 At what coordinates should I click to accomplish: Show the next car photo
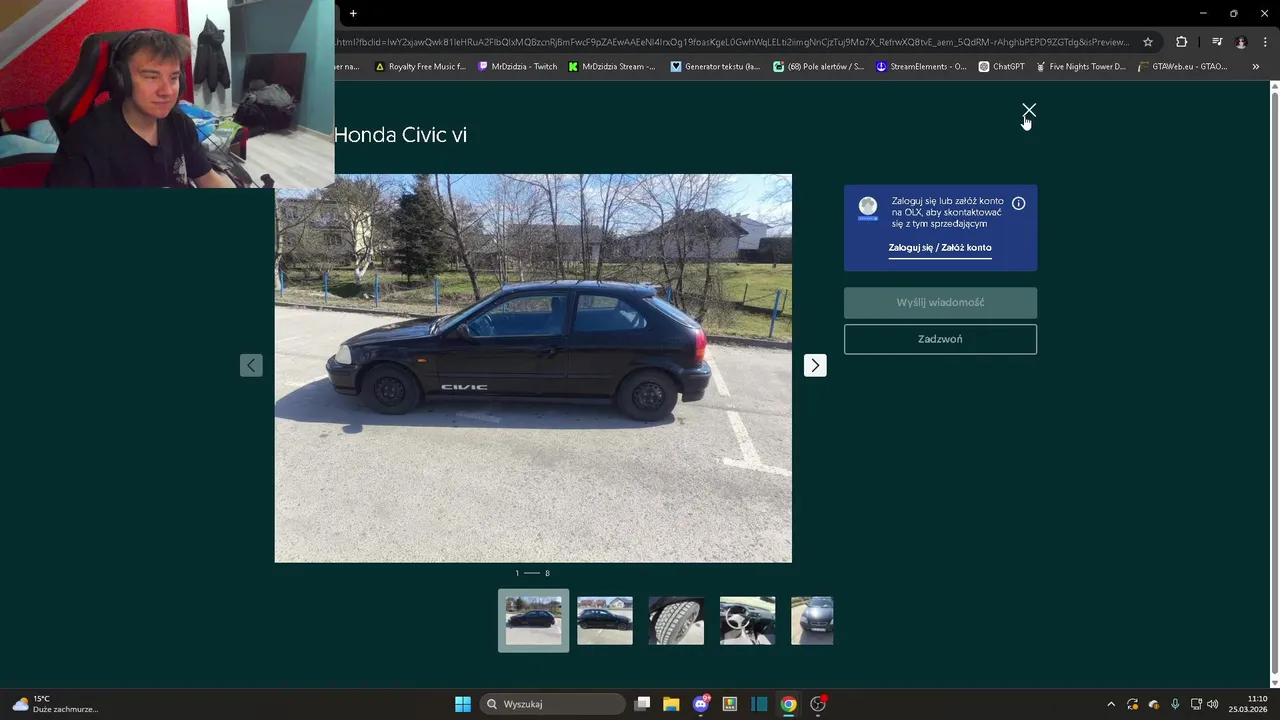coord(815,365)
